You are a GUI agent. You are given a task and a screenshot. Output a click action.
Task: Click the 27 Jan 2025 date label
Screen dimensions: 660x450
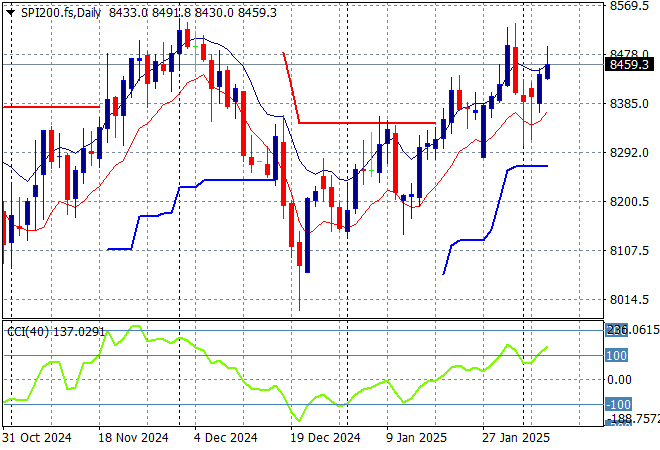tap(516, 438)
